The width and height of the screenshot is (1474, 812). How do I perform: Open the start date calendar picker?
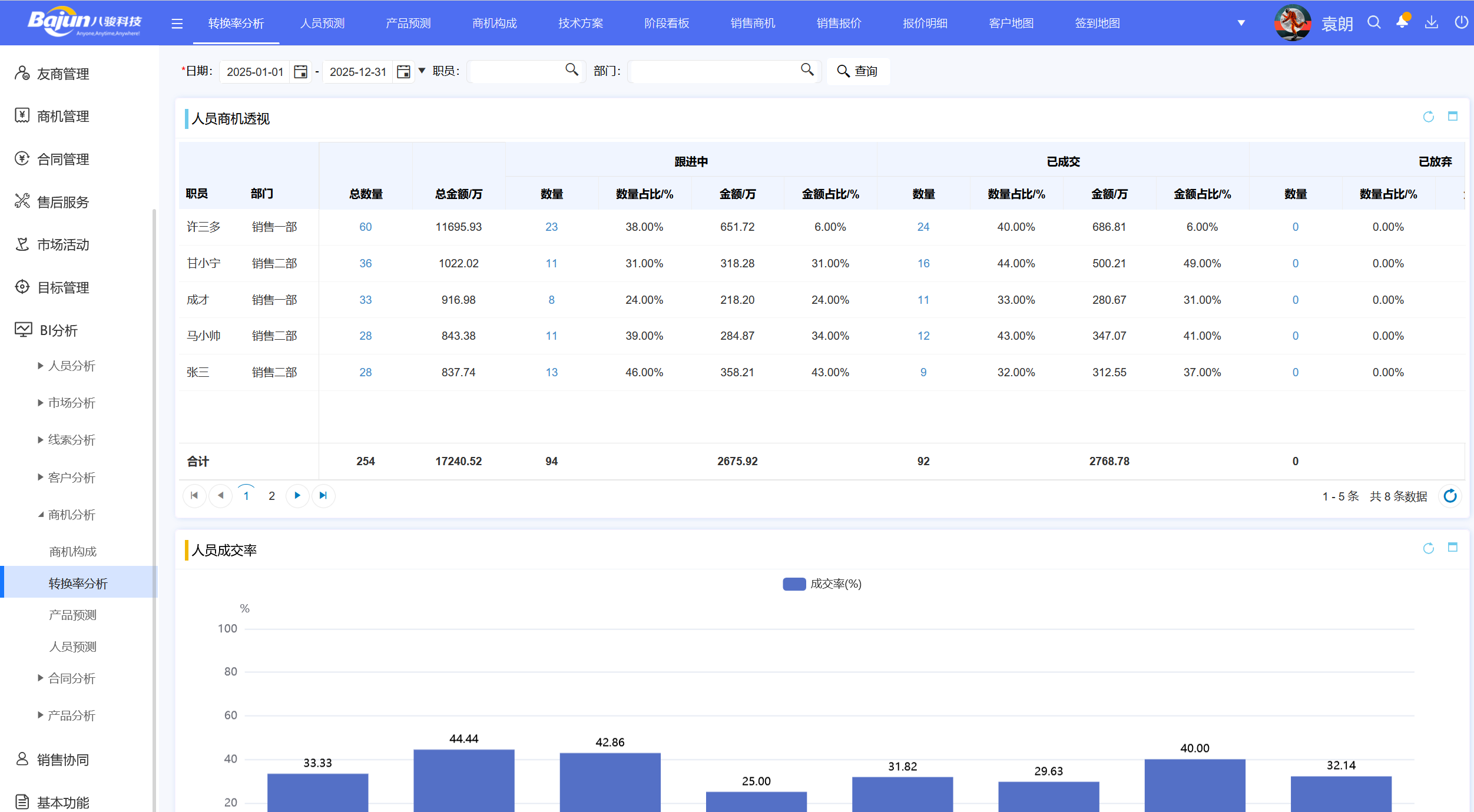click(x=300, y=71)
